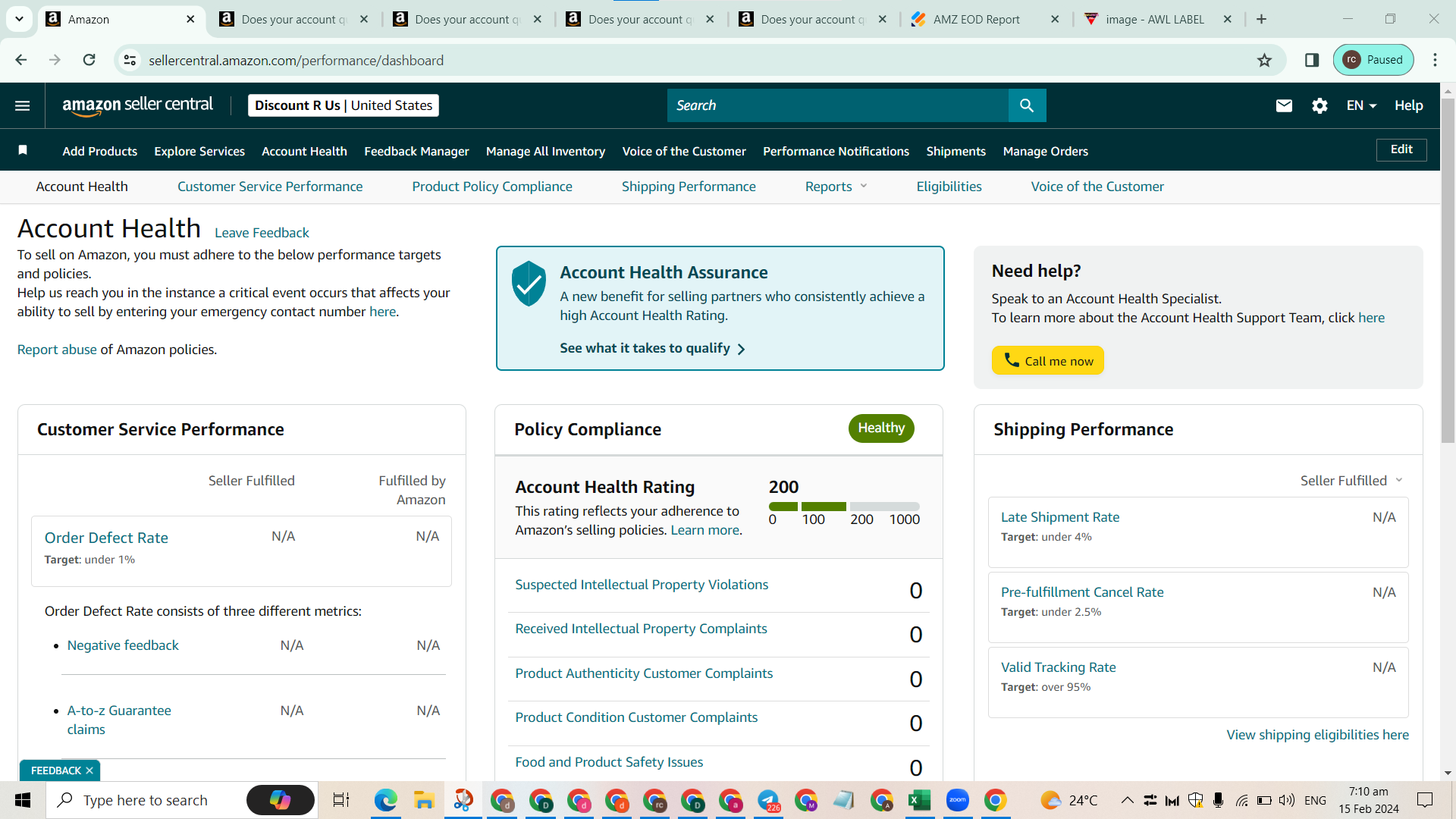
Task: Click the Amazon Seller Central logo
Action: click(x=137, y=105)
